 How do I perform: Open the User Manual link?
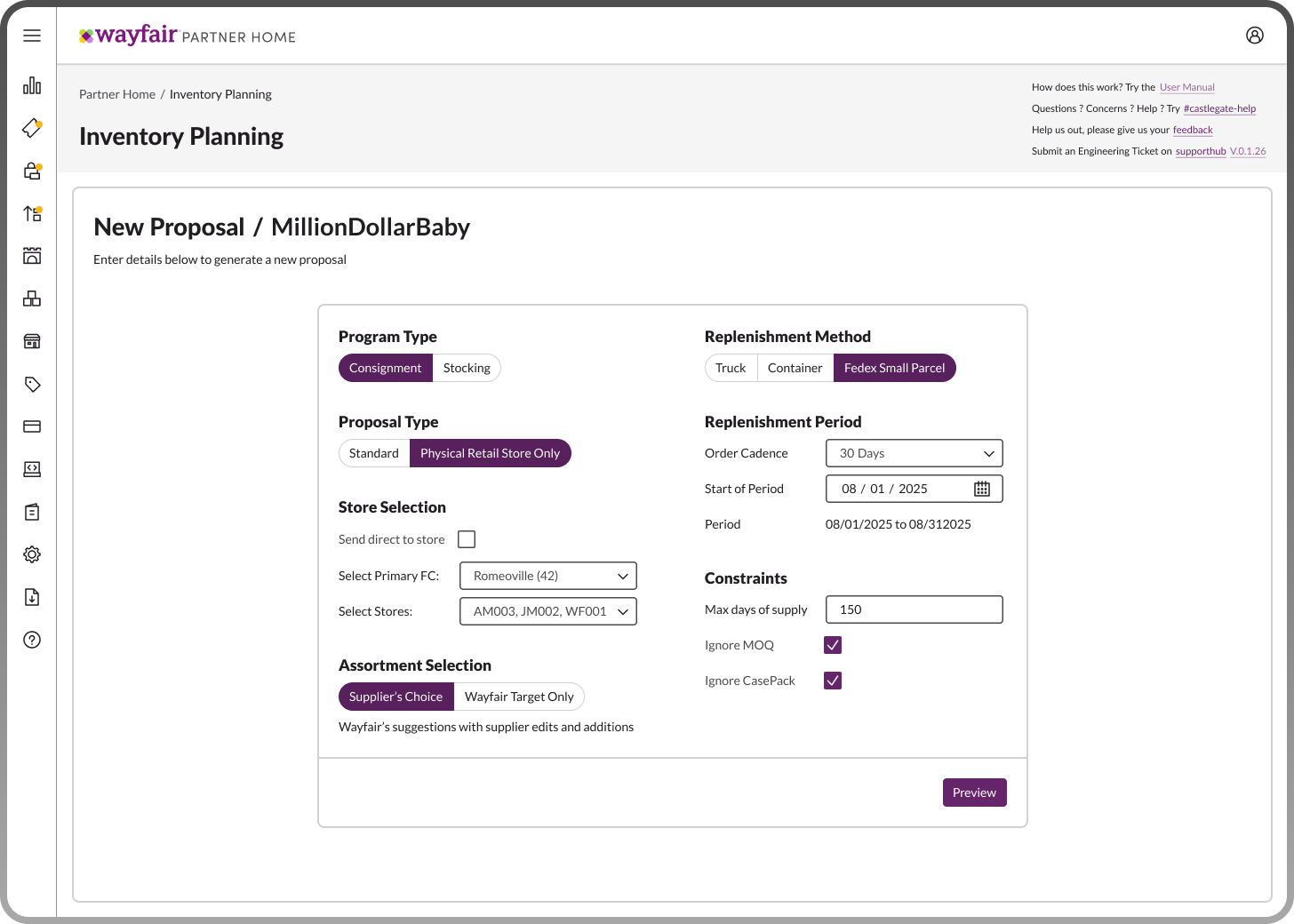pos(1187,87)
